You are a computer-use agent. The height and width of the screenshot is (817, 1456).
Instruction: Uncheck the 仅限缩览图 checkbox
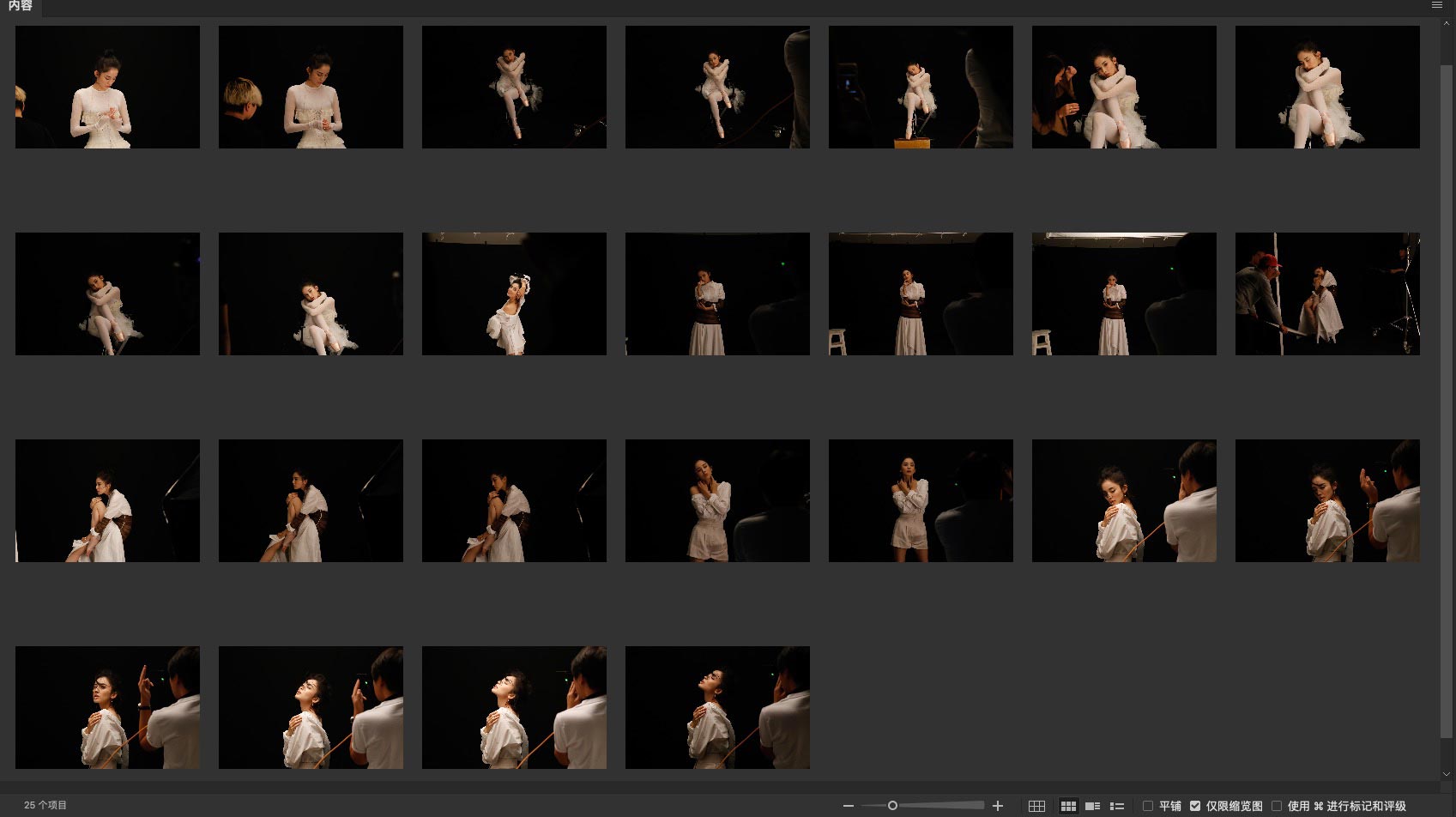(1194, 806)
